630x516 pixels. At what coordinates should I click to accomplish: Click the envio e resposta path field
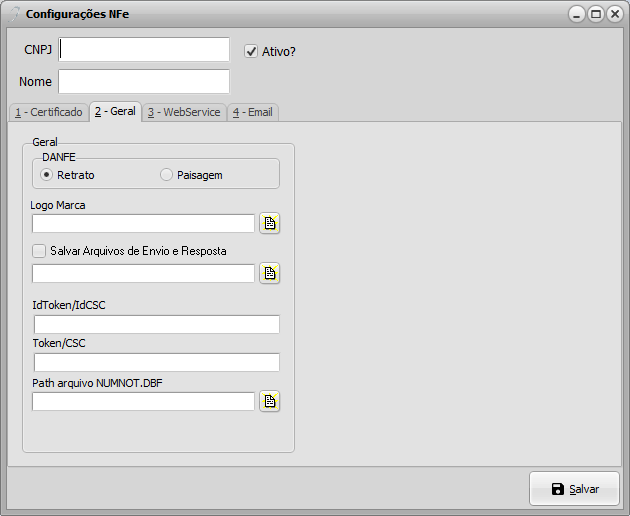[143, 273]
